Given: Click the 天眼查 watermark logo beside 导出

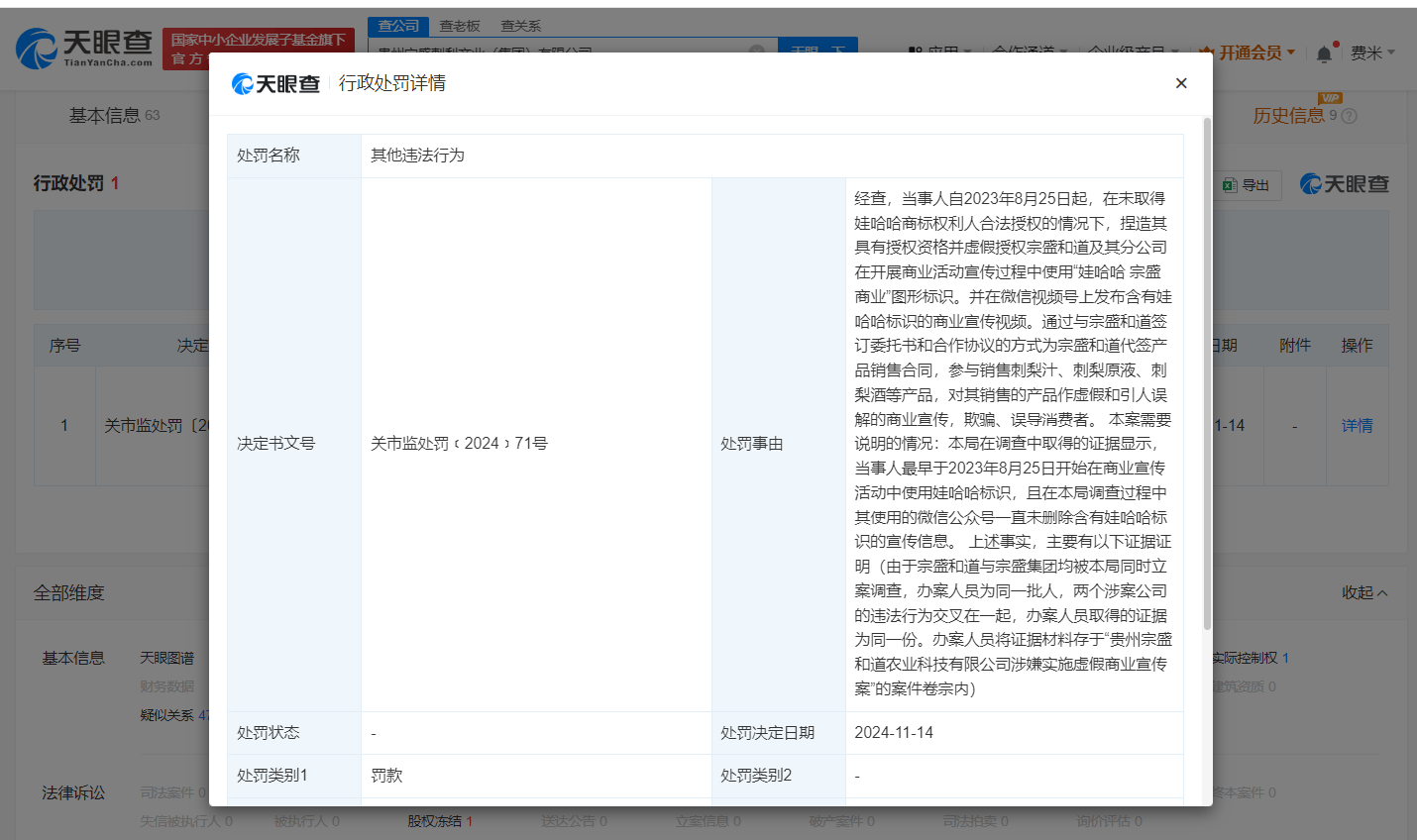Looking at the screenshot, I should pos(1344,184).
